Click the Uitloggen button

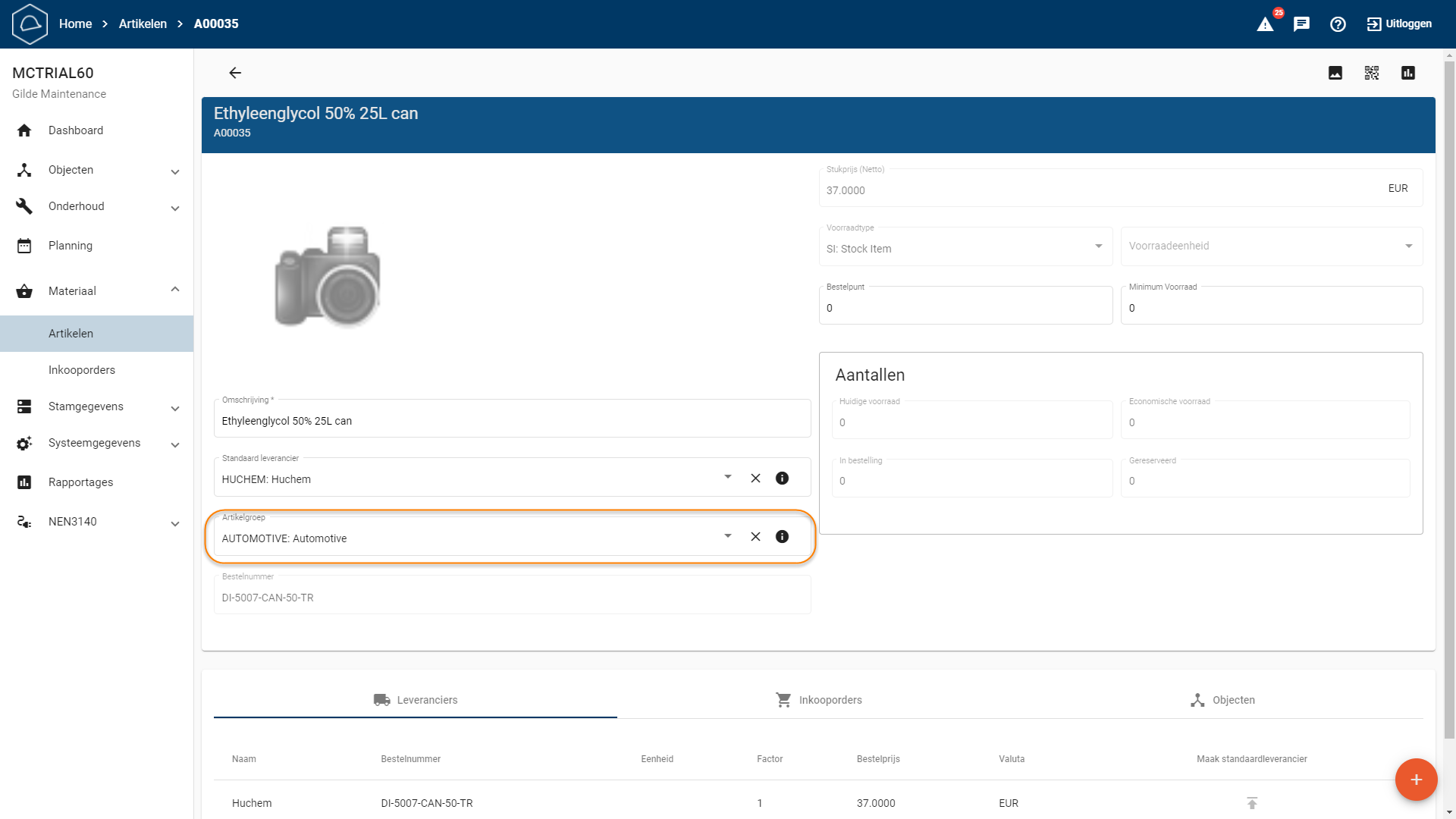click(x=1399, y=24)
